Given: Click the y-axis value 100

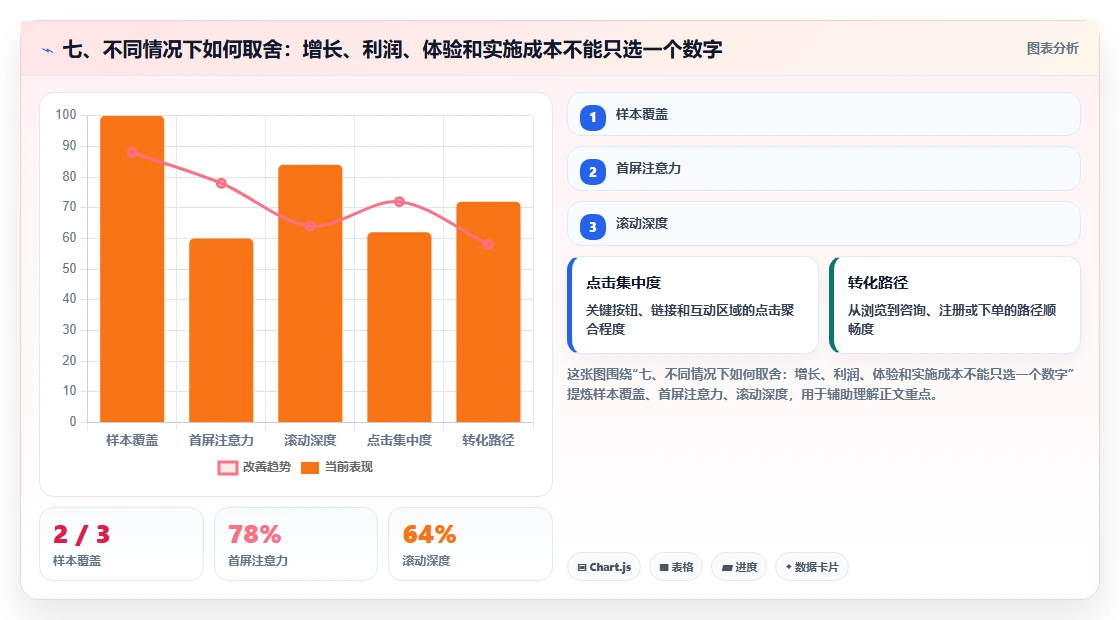Looking at the screenshot, I should pos(66,115).
